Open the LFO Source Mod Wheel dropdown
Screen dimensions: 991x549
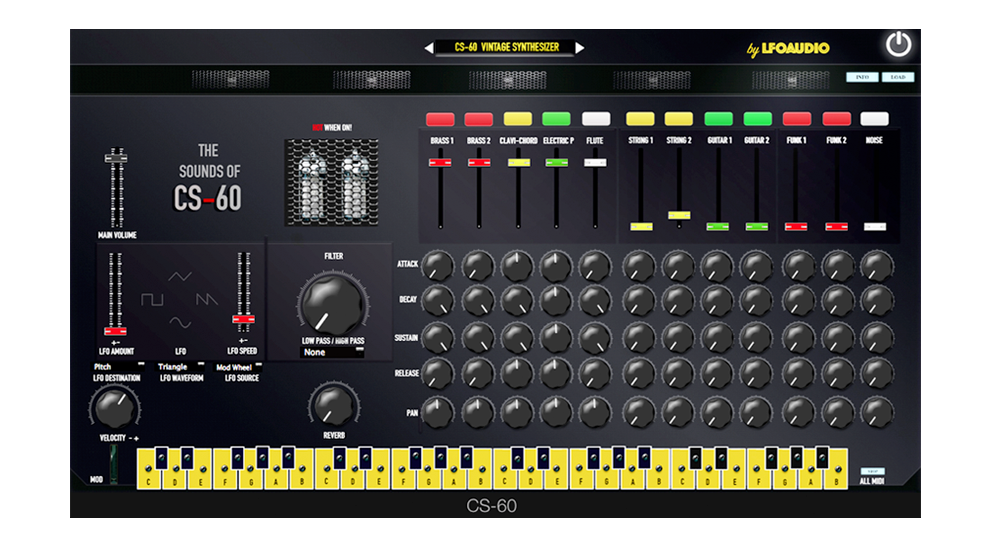pyautogui.click(x=239, y=367)
